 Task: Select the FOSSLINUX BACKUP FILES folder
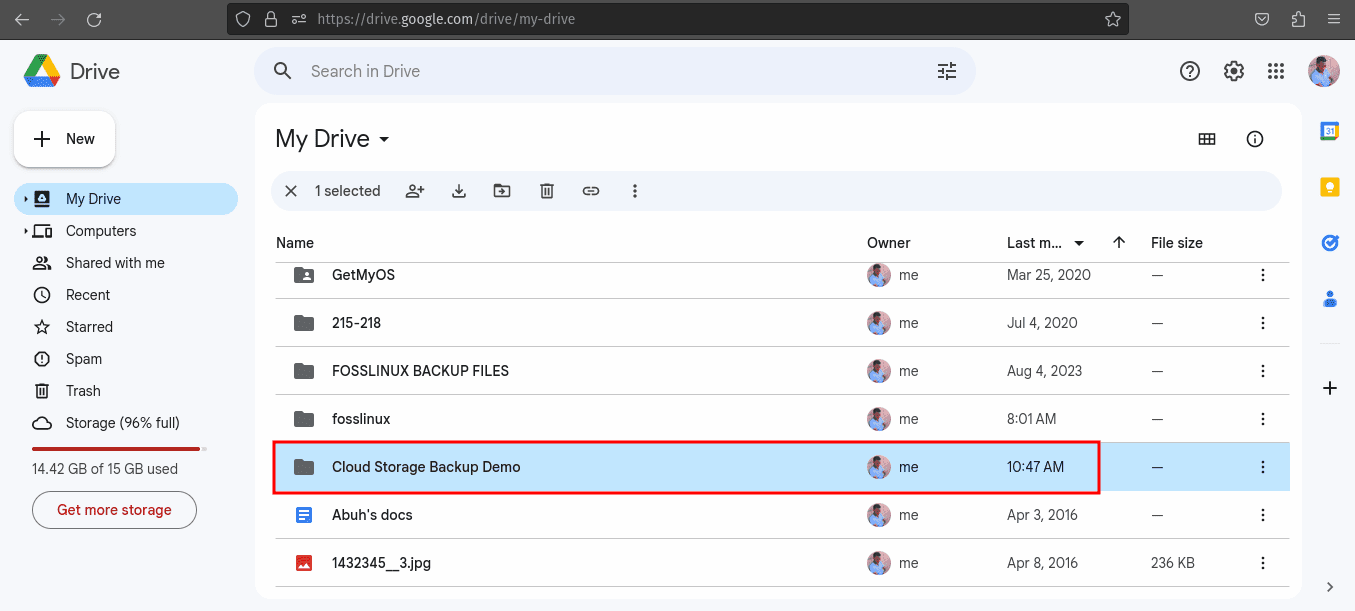tap(782, 371)
